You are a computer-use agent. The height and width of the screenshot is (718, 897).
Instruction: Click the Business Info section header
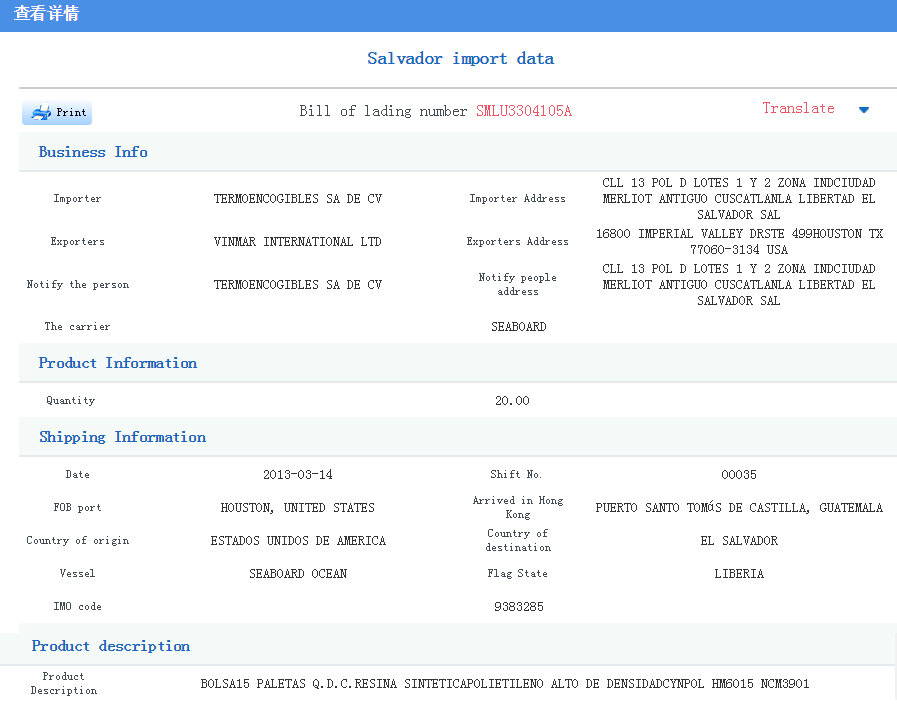tap(93, 152)
